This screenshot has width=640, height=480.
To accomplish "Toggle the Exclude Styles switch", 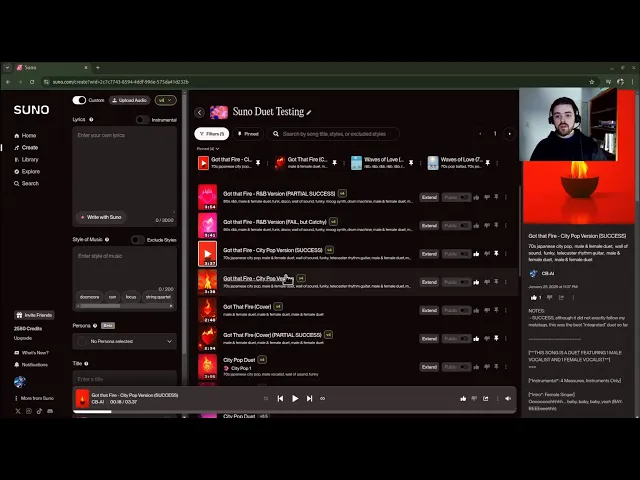I will [138, 240].
